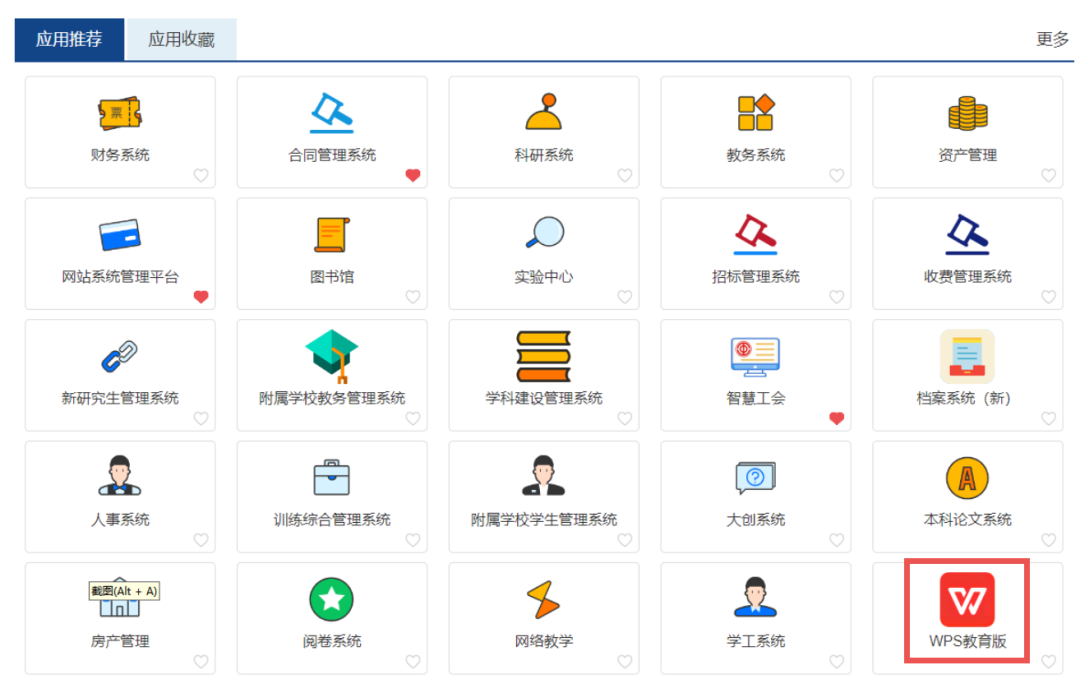Open the 档案系统（新） archive icon

pos(968,356)
